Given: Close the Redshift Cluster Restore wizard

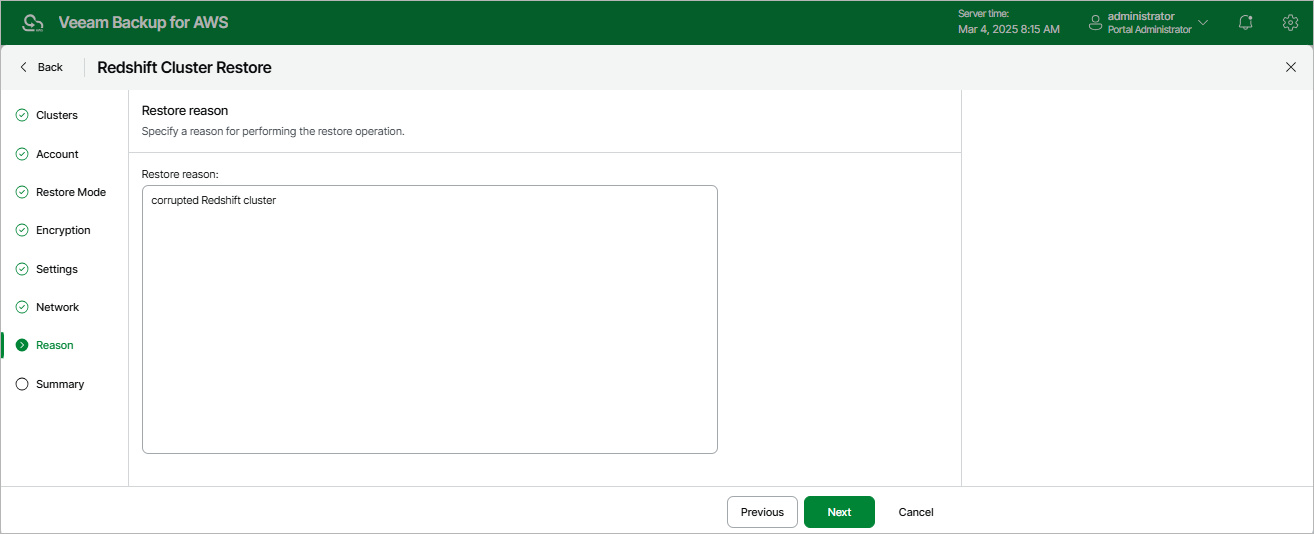Looking at the screenshot, I should coord(1290,67).
